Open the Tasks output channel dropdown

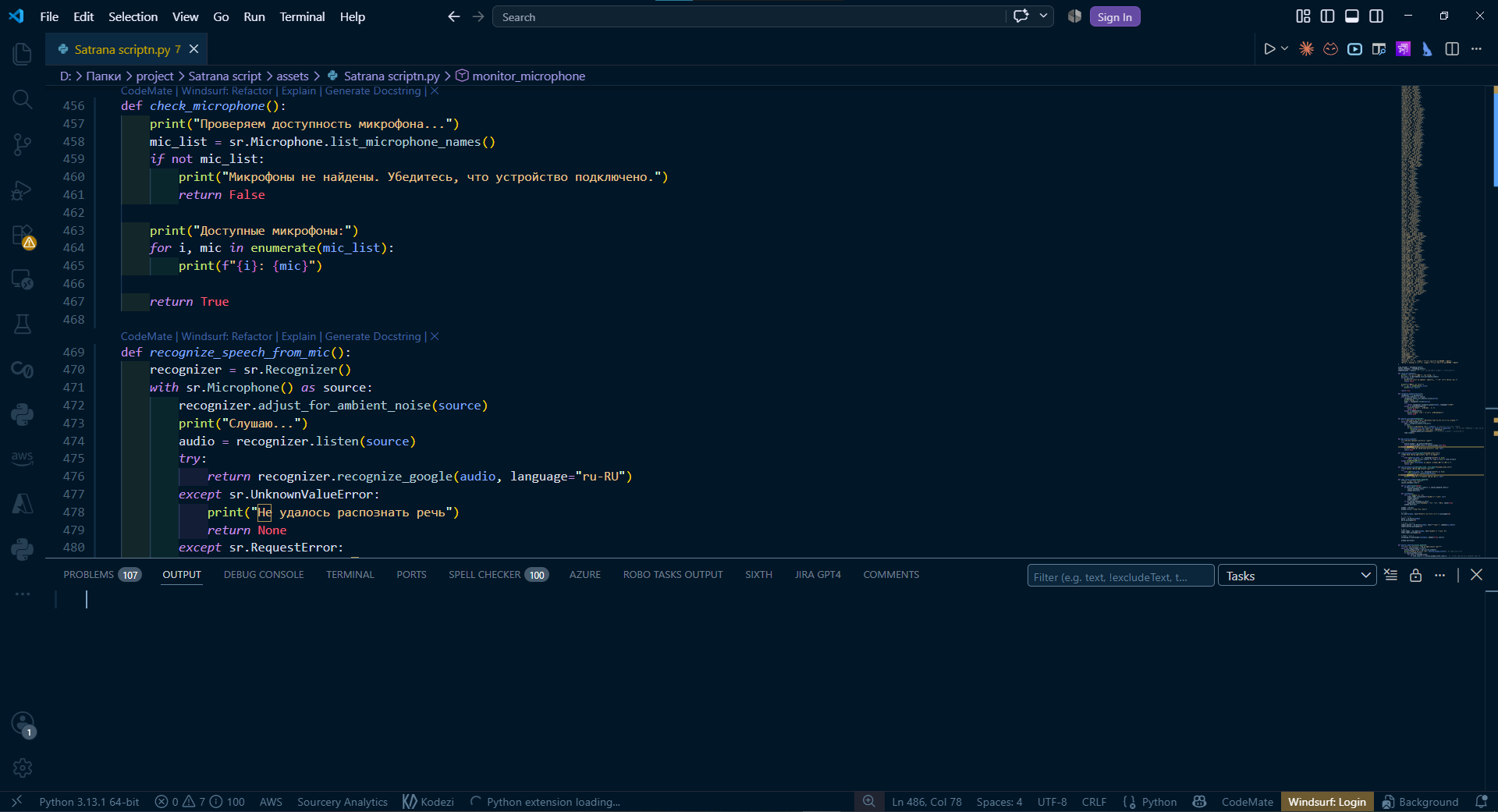tap(1297, 576)
